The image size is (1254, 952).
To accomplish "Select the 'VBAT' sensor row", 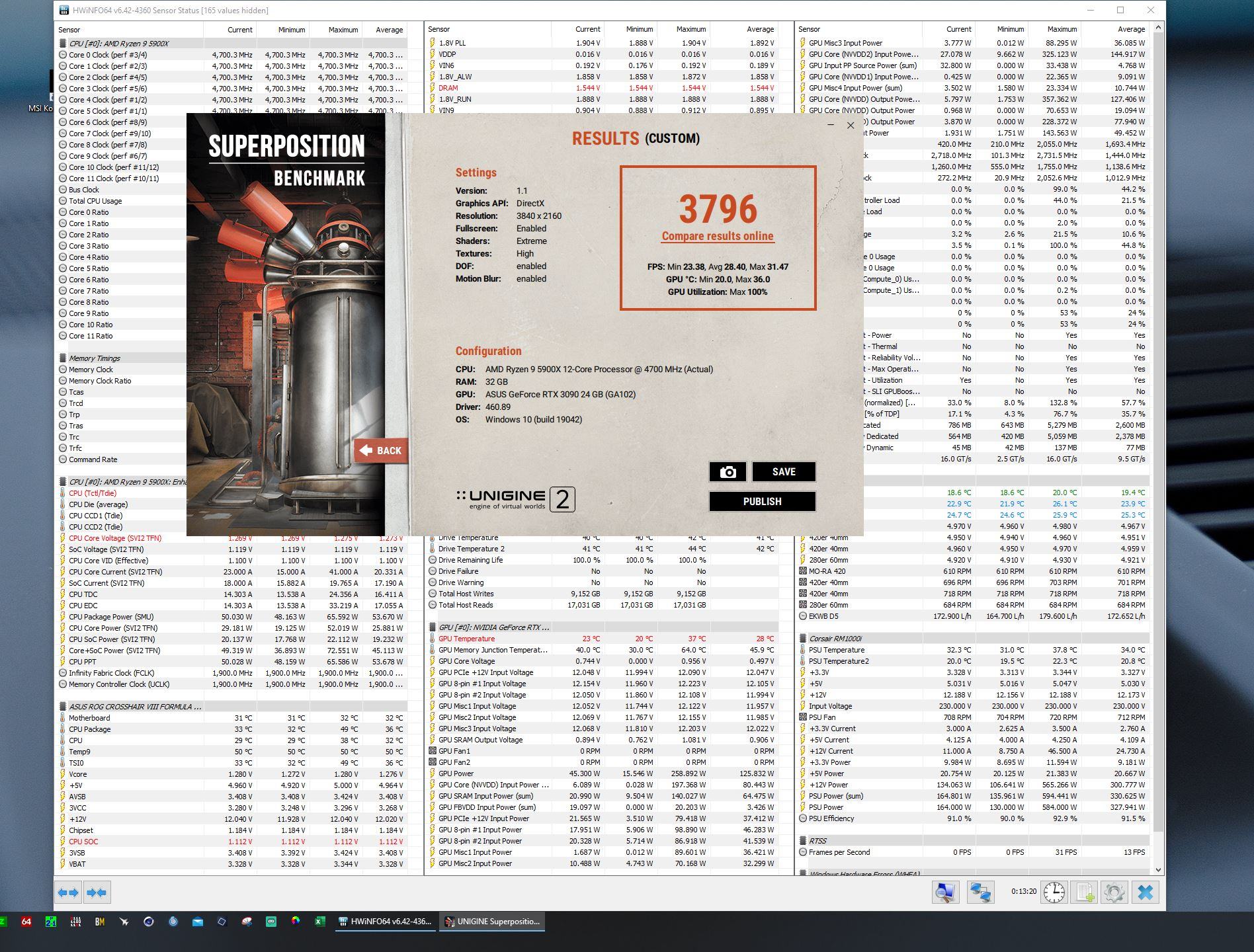I will [231, 864].
